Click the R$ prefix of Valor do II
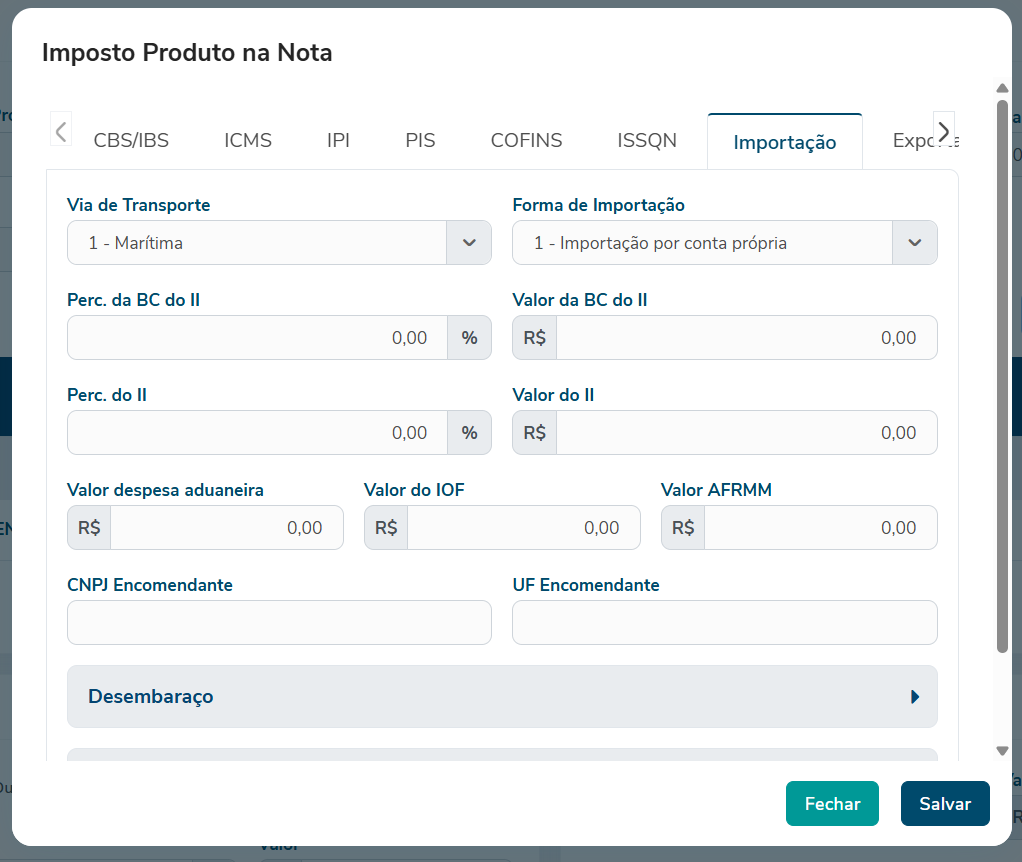This screenshot has height=862, width=1022. (534, 433)
